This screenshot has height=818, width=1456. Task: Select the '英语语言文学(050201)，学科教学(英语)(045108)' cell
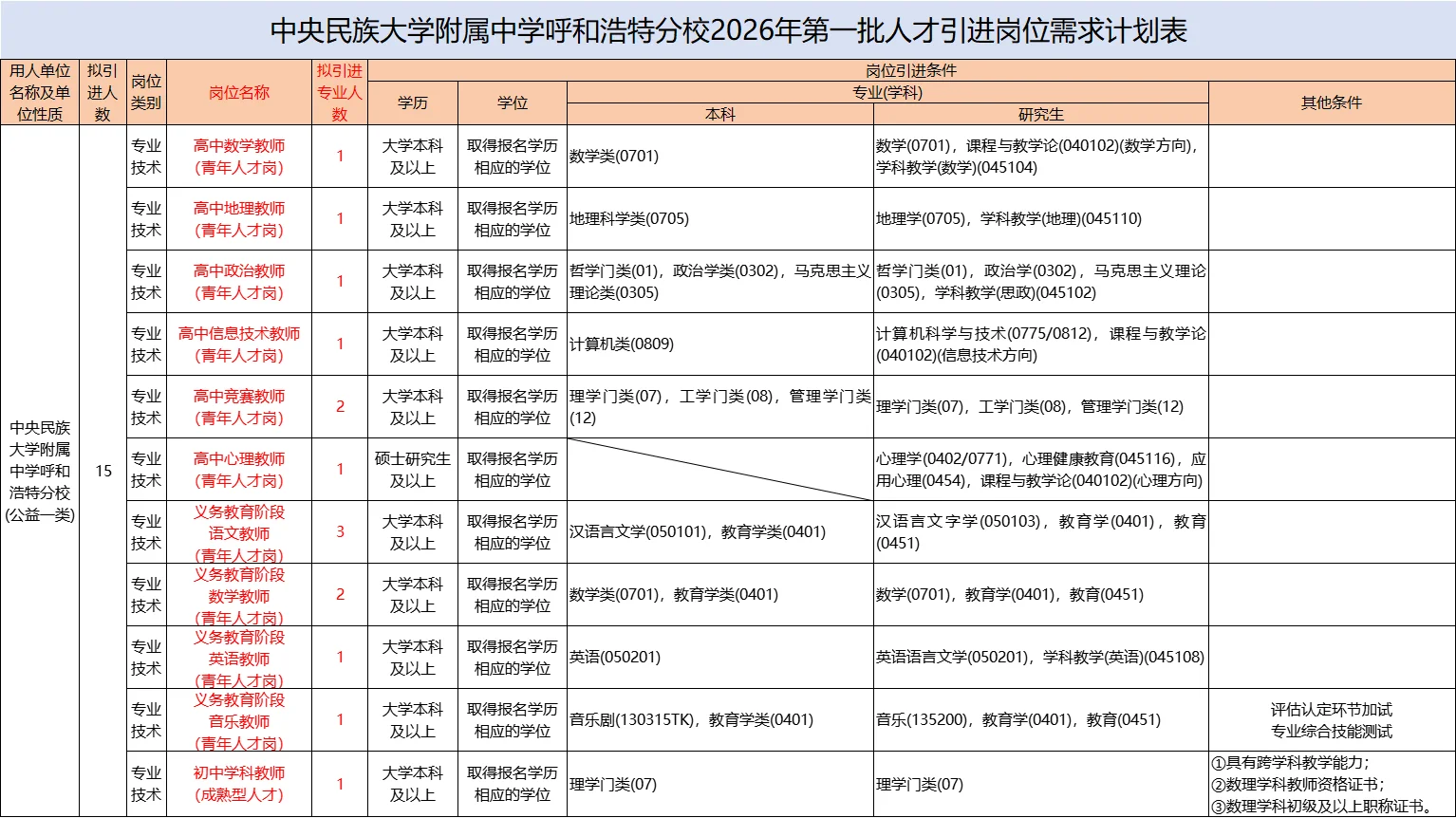click(x=1041, y=658)
